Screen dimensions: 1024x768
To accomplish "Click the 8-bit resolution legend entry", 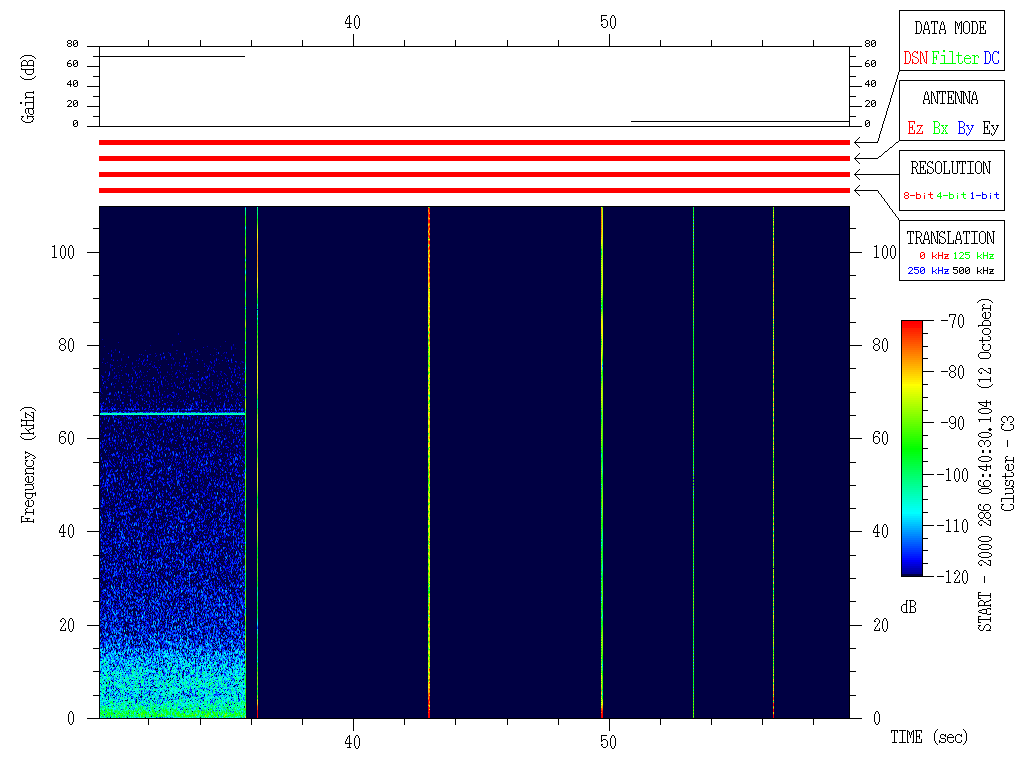I will pyautogui.click(x=918, y=196).
